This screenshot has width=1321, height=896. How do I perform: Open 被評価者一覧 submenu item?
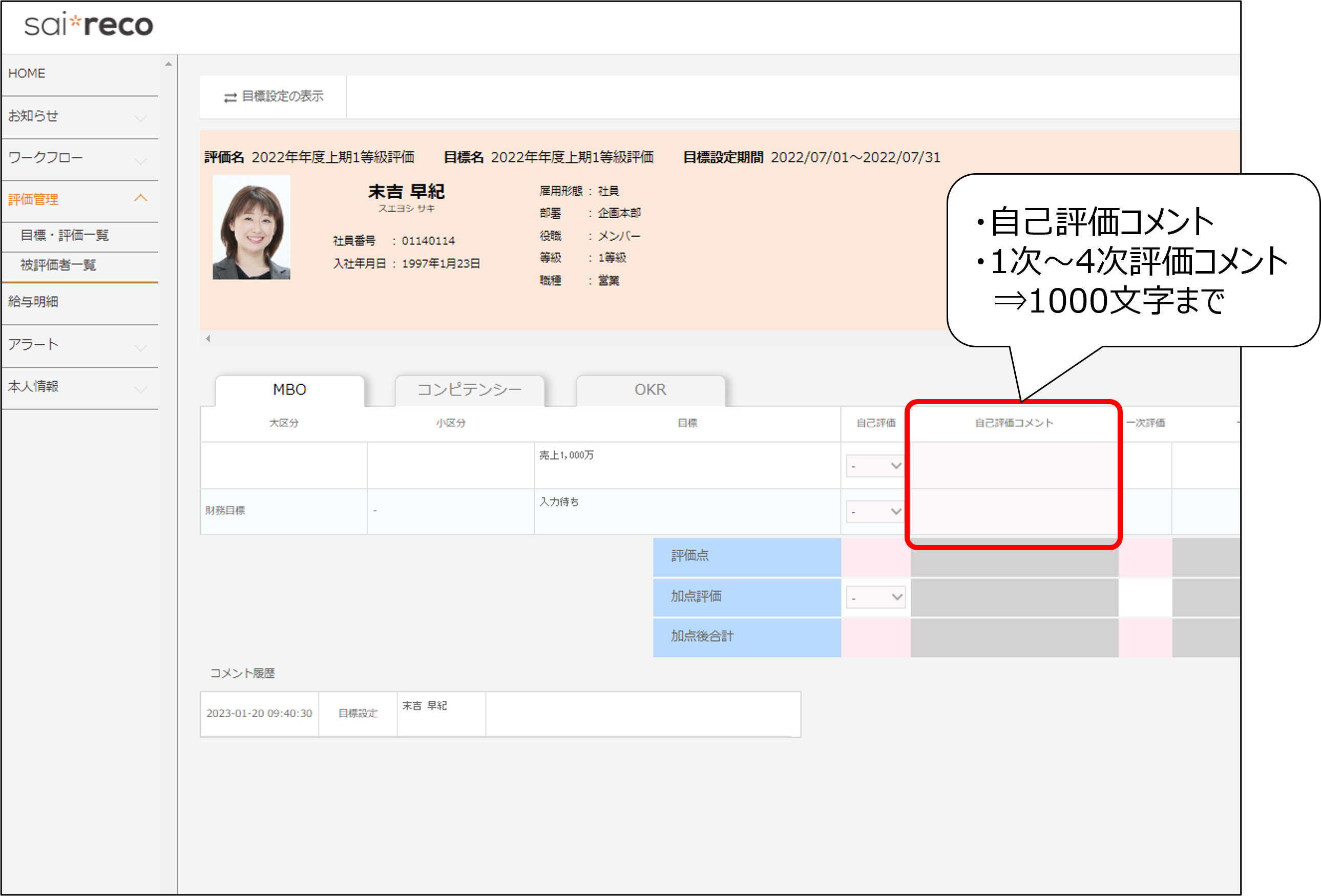pyautogui.click(x=58, y=265)
